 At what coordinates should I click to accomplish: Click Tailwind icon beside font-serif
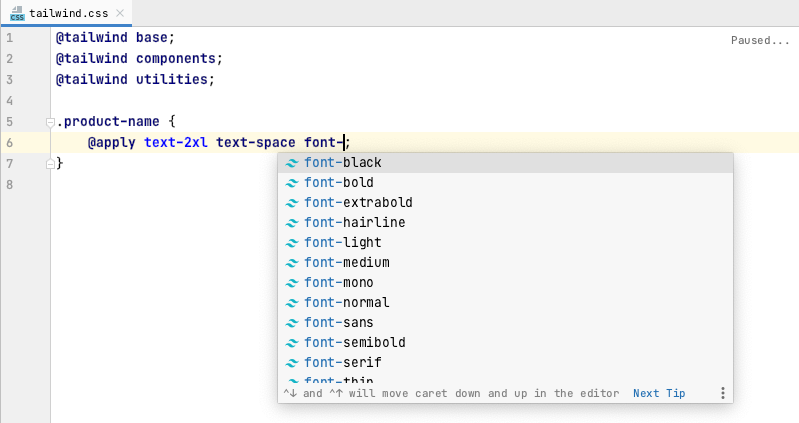tap(291, 363)
